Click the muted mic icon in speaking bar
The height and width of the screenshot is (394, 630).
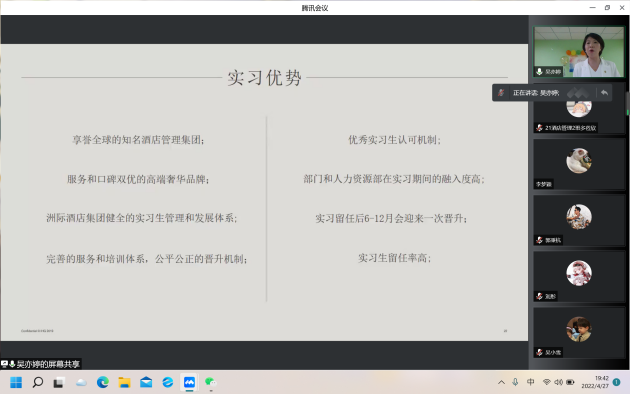point(501,93)
